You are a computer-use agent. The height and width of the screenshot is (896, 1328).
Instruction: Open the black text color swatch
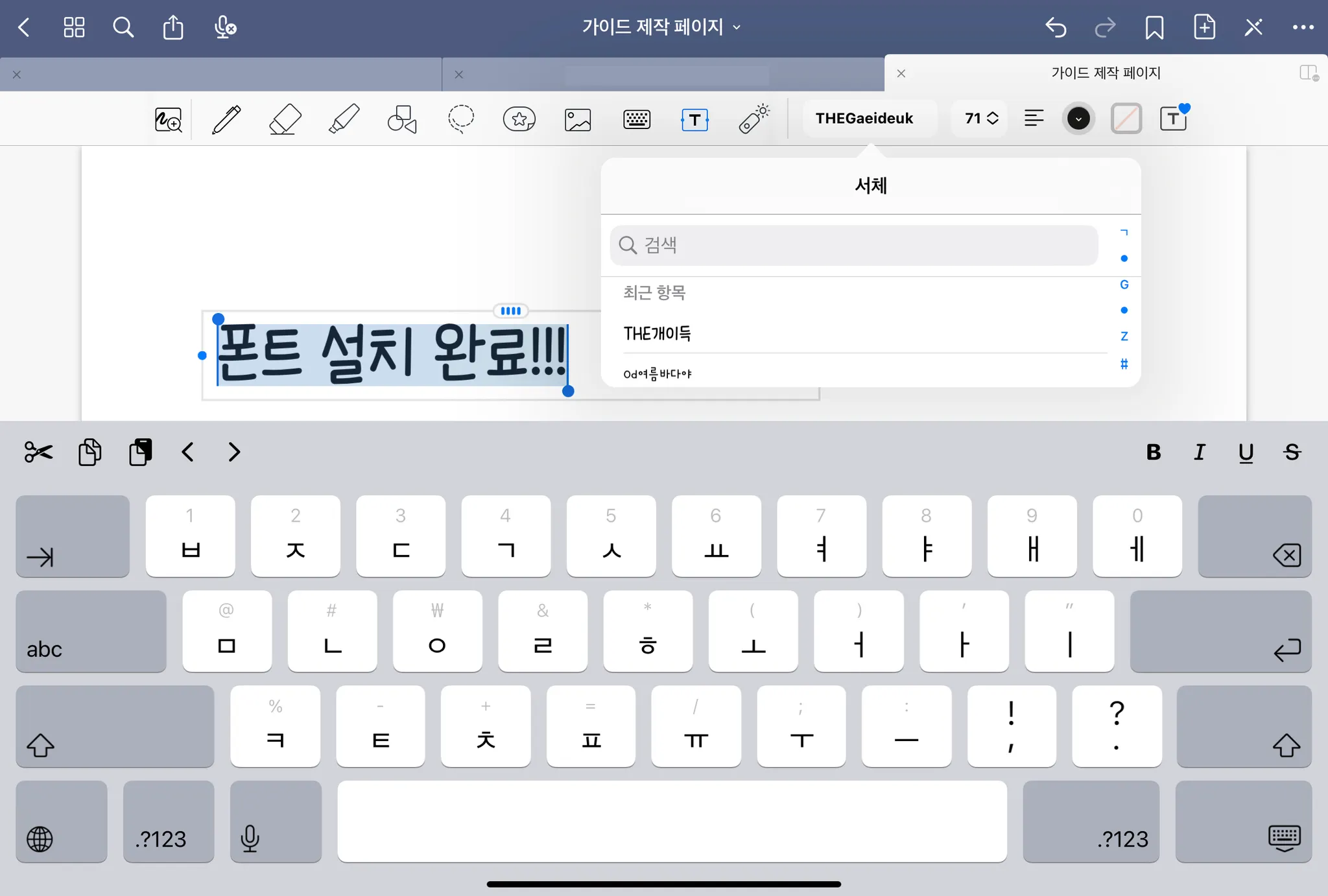(x=1078, y=119)
